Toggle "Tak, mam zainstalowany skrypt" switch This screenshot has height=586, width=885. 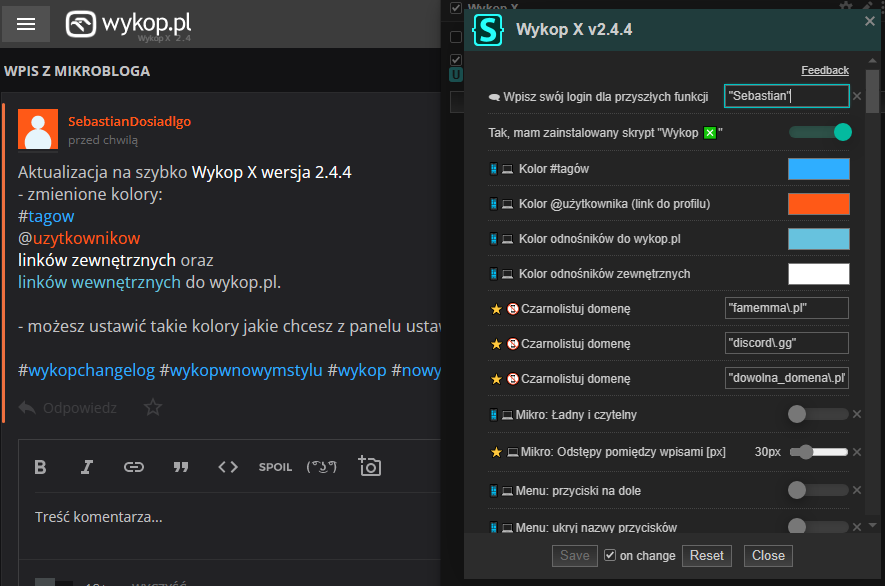pyautogui.click(x=819, y=132)
